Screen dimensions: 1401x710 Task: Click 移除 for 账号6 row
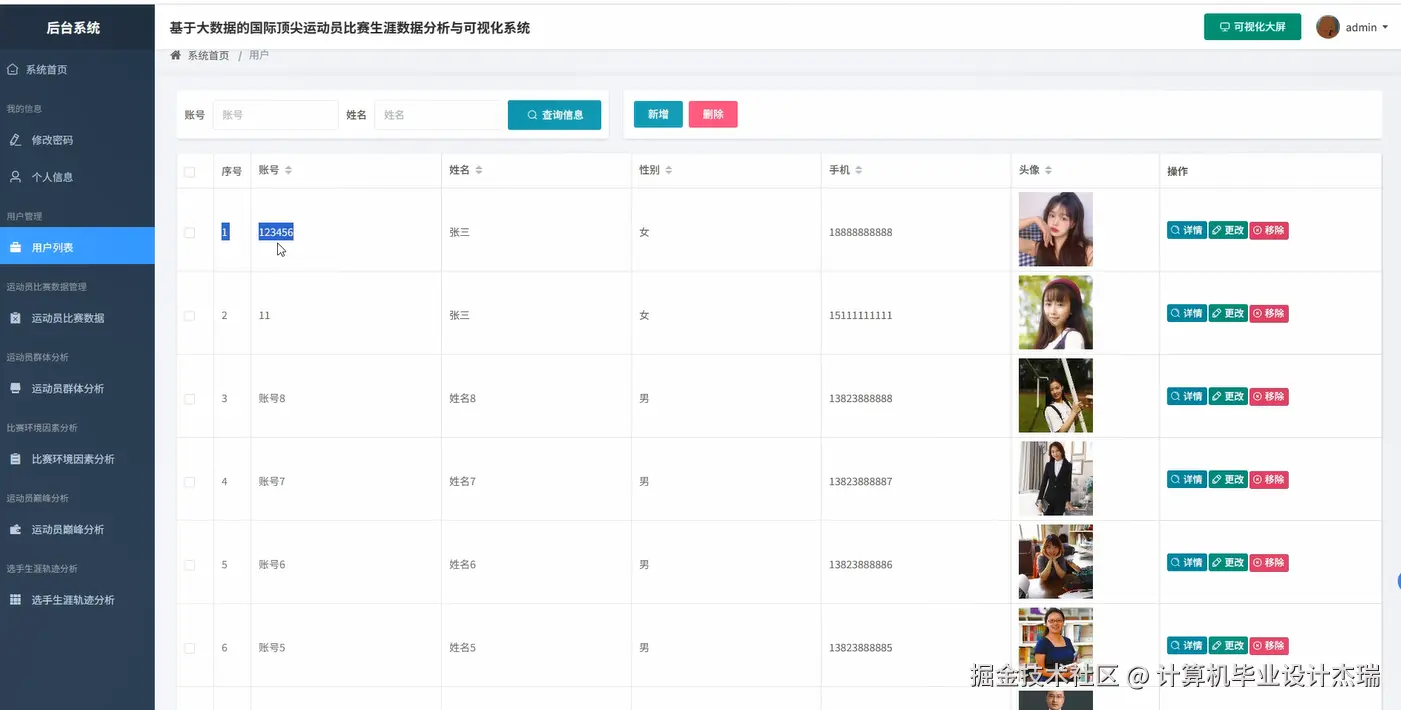click(x=1269, y=562)
